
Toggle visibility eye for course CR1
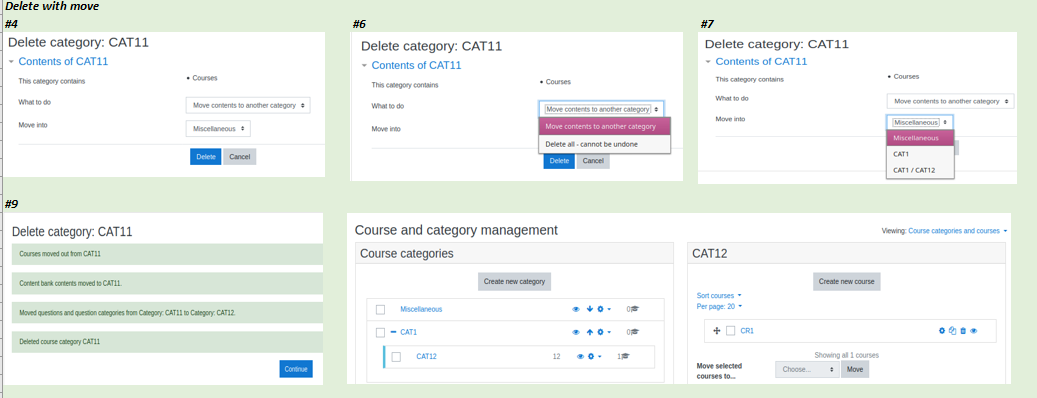(x=974, y=331)
